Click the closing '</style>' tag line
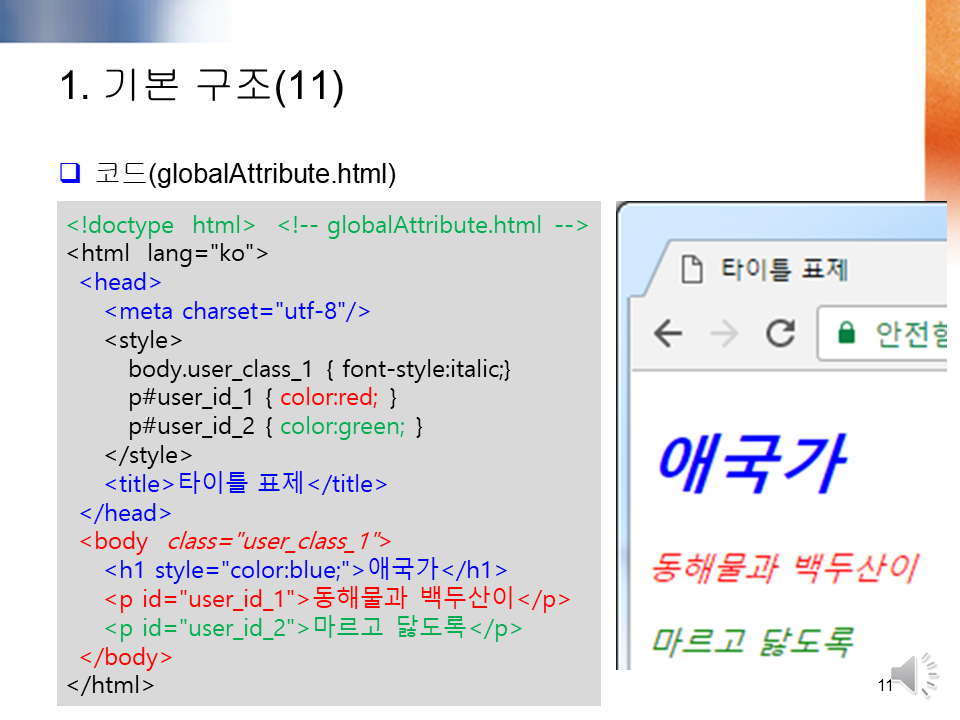Viewport: 960px width, 720px height. pos(148,456)
